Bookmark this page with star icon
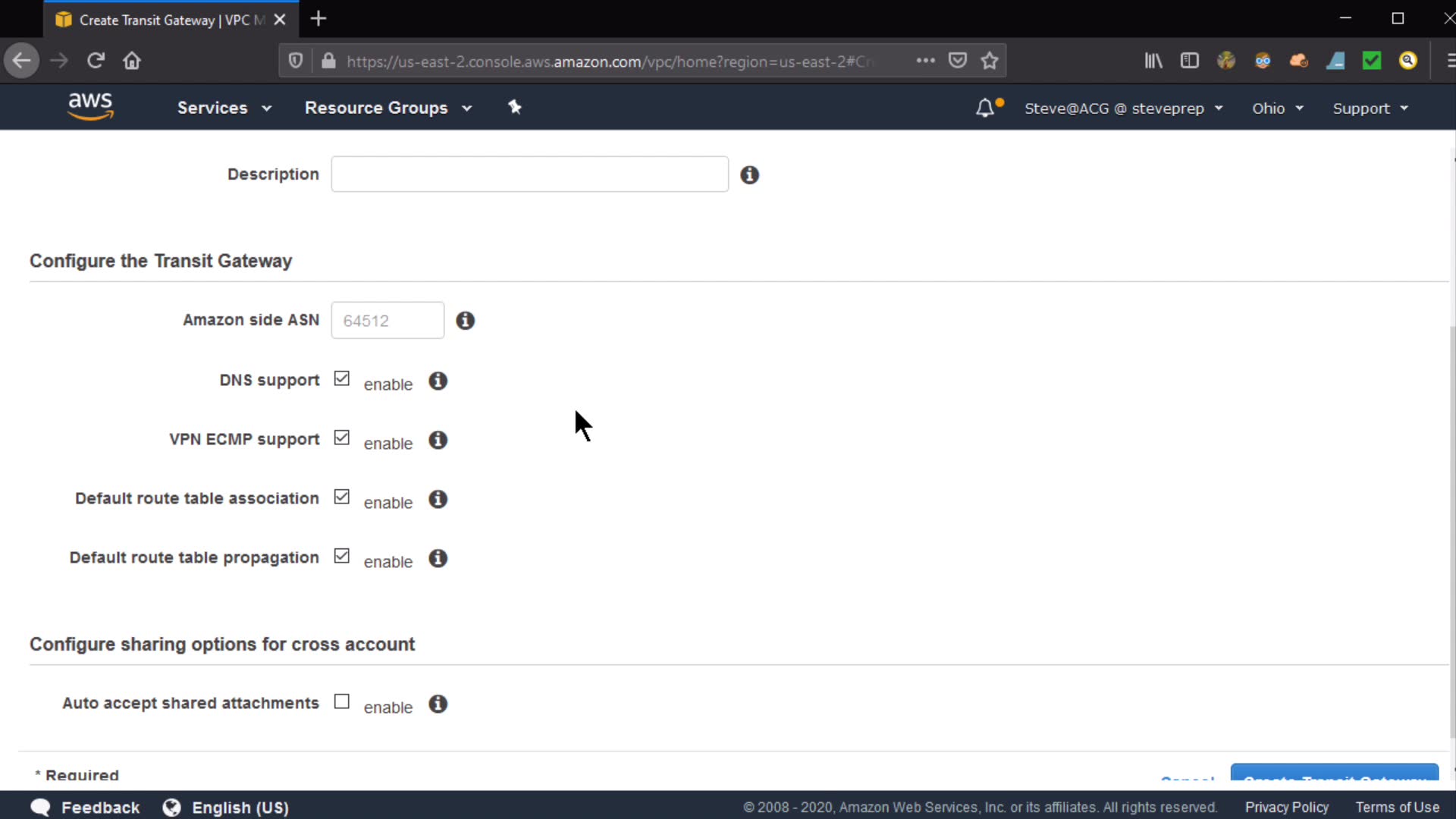Image resolution: width=1456 pixels, height=819 pixels. (x=989, y=61)
